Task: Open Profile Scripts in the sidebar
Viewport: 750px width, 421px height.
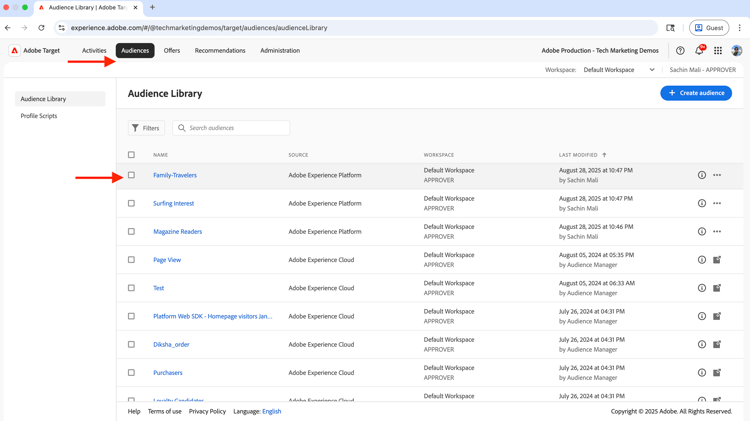Action: click(39, 116)
